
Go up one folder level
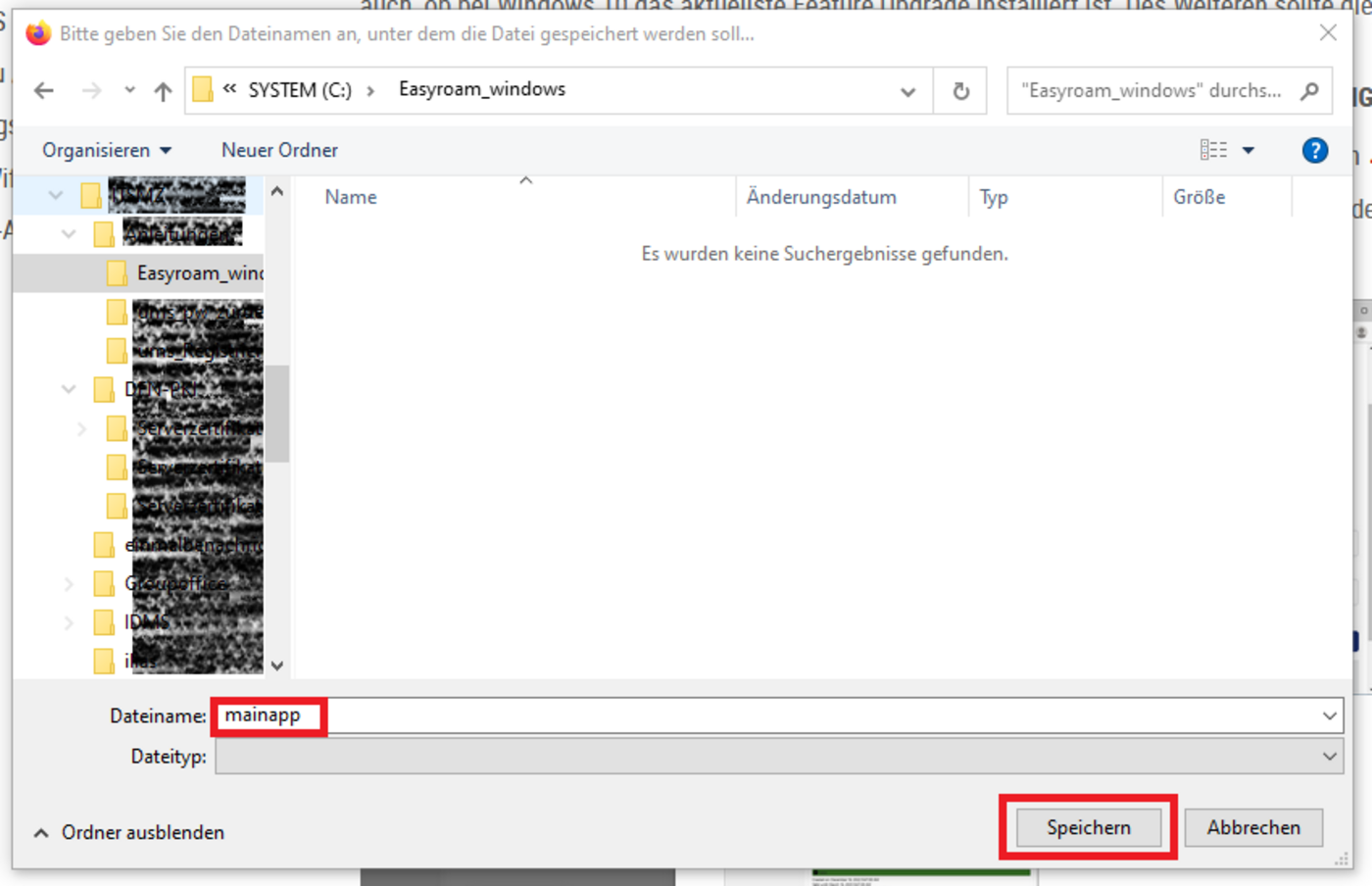pos(163,91)
